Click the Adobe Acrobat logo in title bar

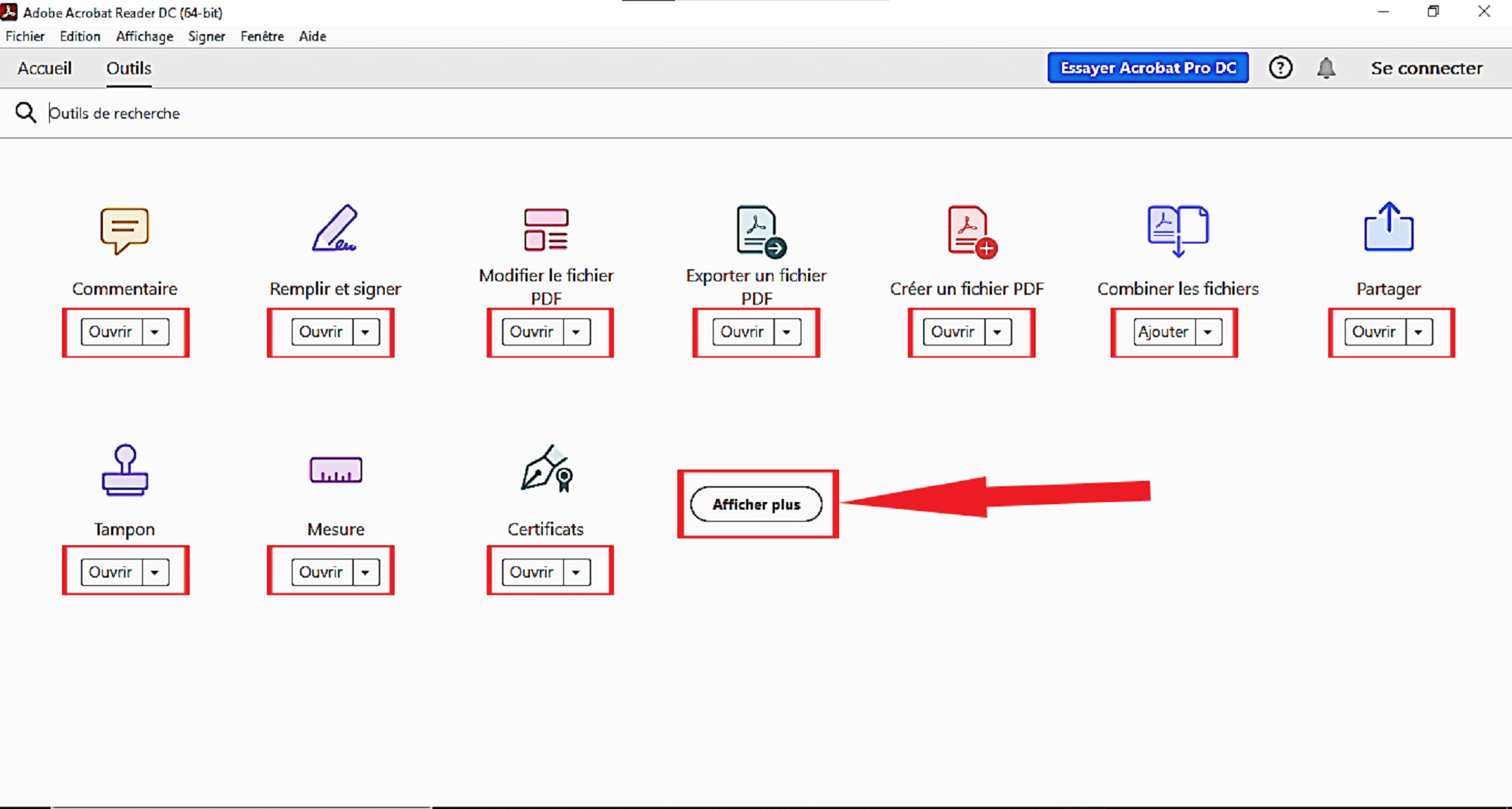9,12
